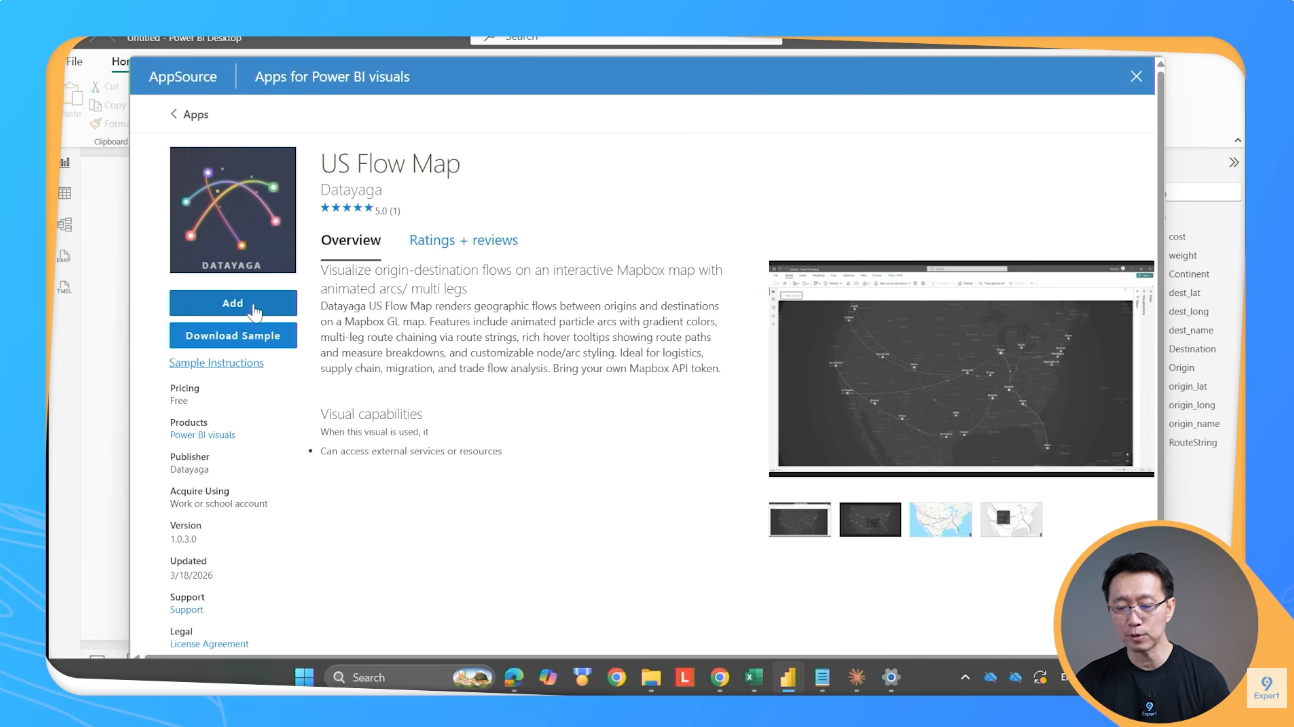The image size is (1294, 727).
Task: Open TMDL view in Power BI sidebar
Action: coord(65,288)
